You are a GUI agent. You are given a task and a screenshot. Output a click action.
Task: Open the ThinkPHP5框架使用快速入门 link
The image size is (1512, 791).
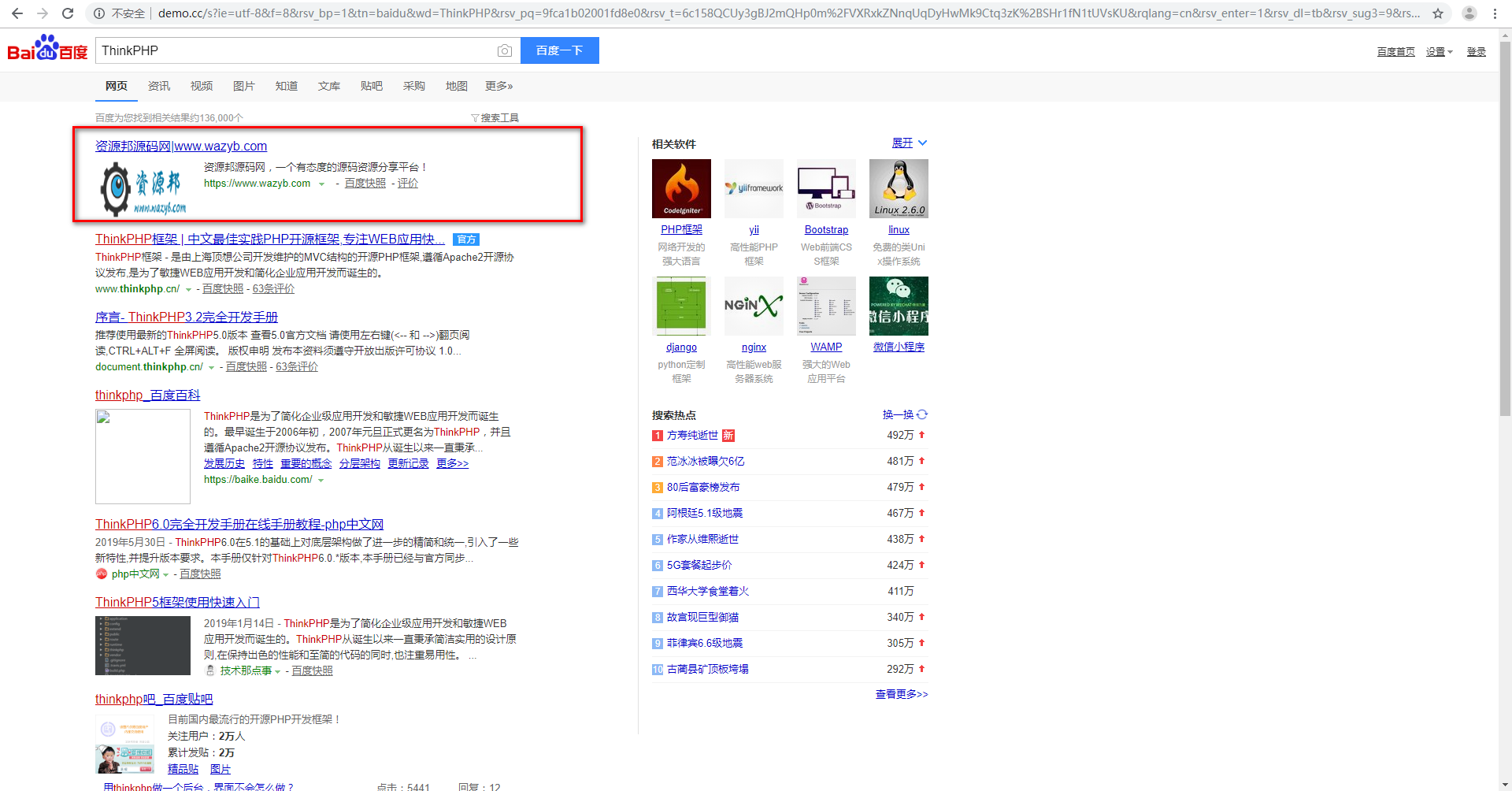pyautogui.click(x=177, y=602)
